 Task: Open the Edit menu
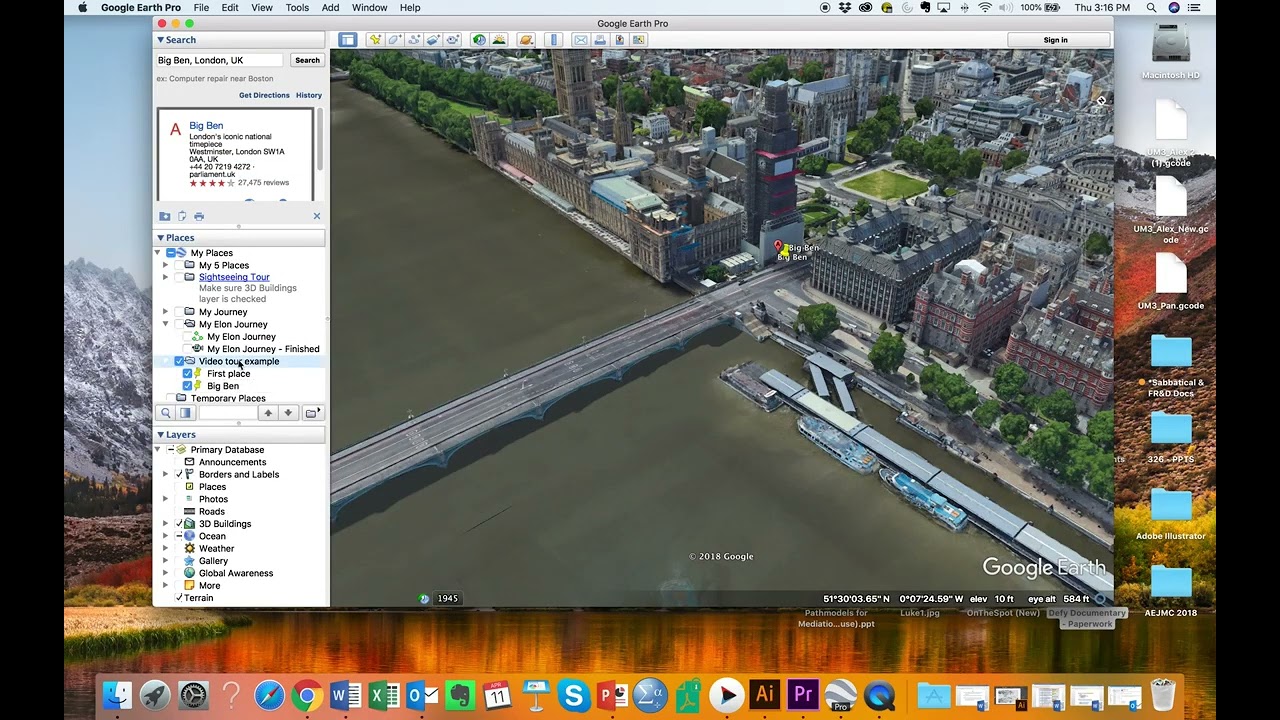point(230,7)
